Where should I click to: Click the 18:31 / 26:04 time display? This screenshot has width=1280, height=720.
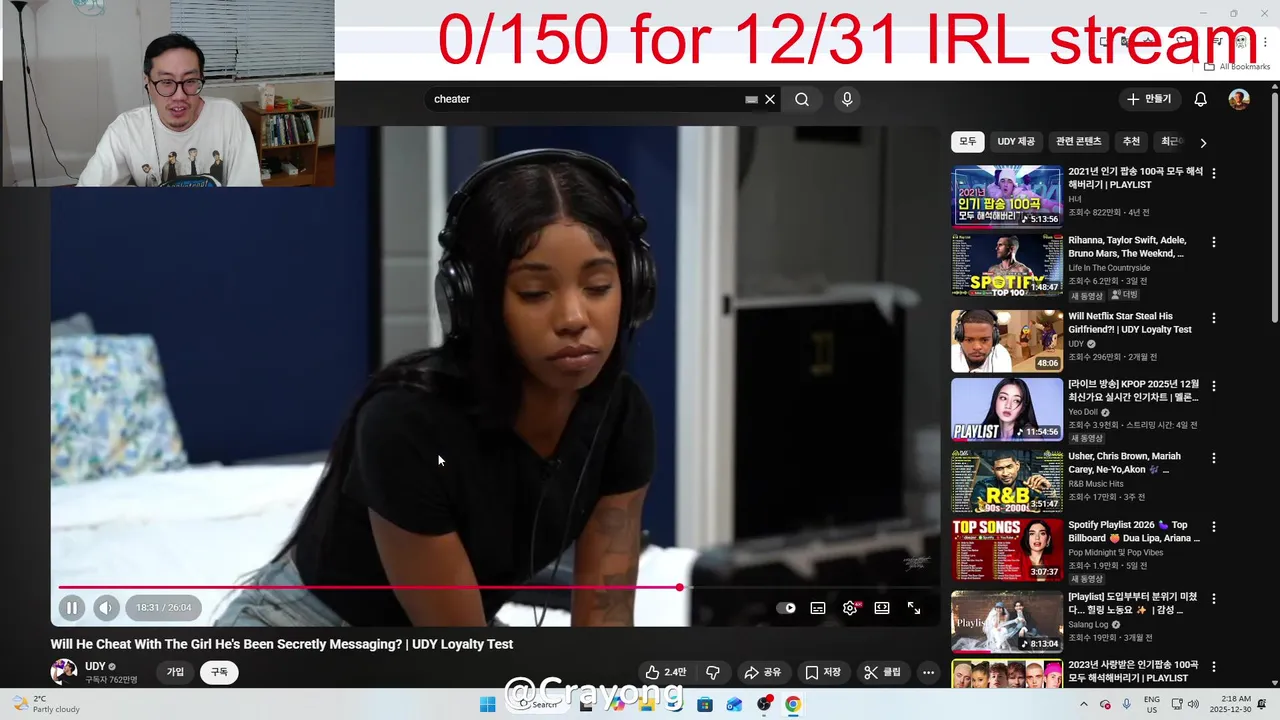click(x=164, y=607)
